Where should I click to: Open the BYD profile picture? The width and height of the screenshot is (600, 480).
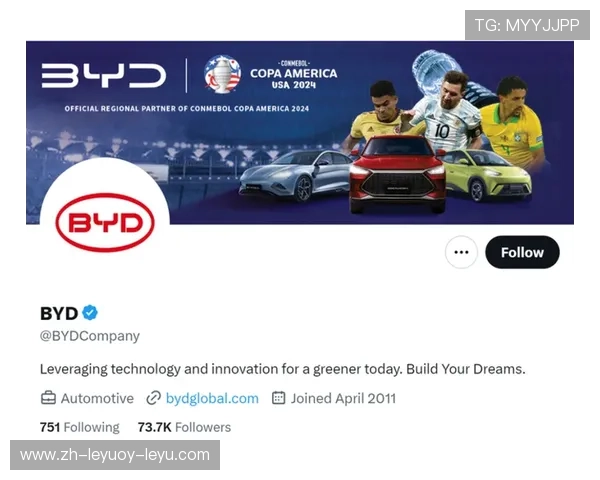(x=105, y=222)
